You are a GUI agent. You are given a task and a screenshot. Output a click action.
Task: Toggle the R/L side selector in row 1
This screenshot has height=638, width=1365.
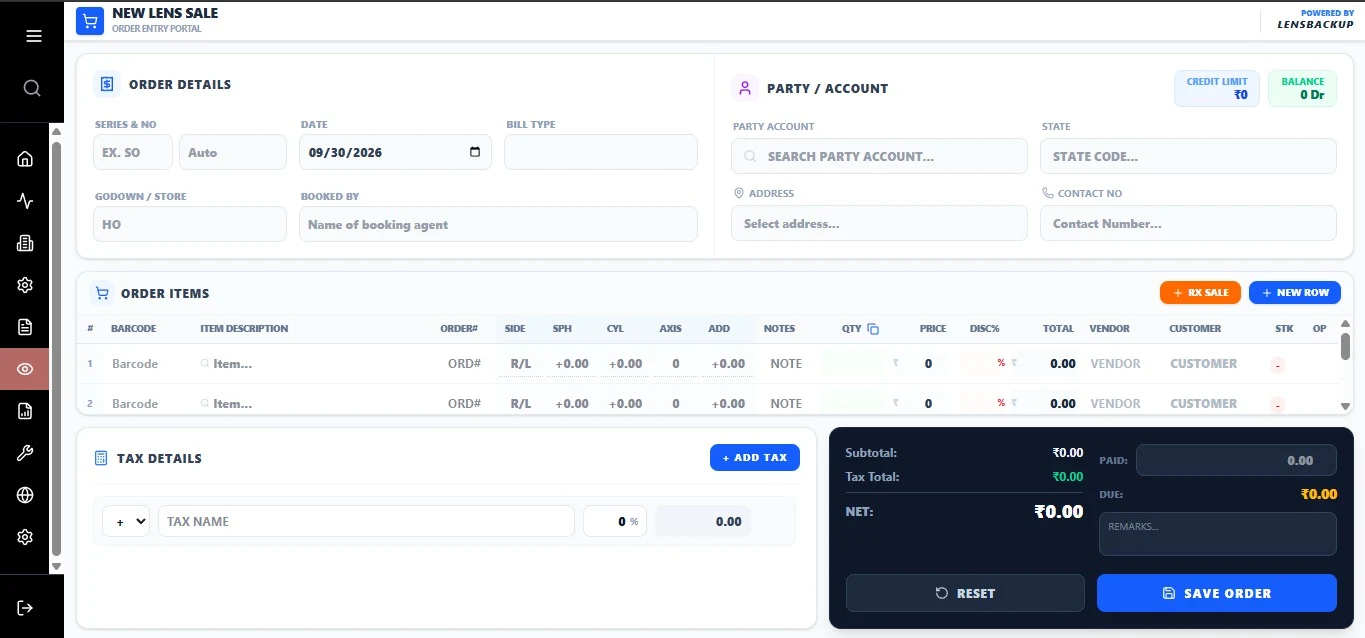tap(521, 364)
